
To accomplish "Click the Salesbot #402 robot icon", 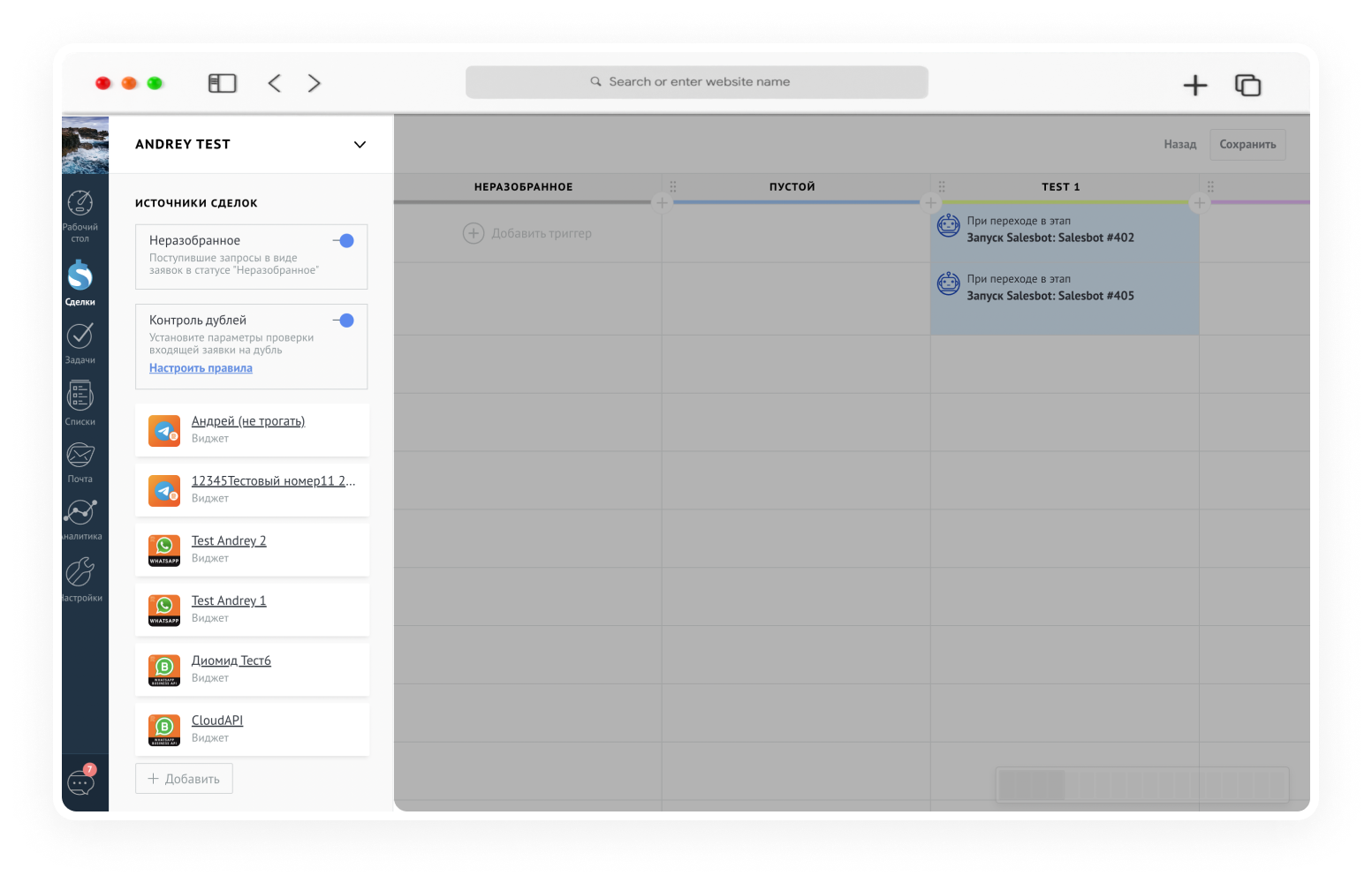I will tap(948, 226).
